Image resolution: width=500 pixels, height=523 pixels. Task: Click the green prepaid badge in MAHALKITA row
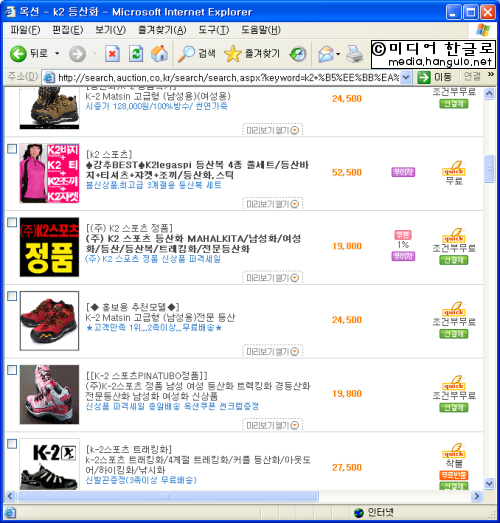click(454, 260)
